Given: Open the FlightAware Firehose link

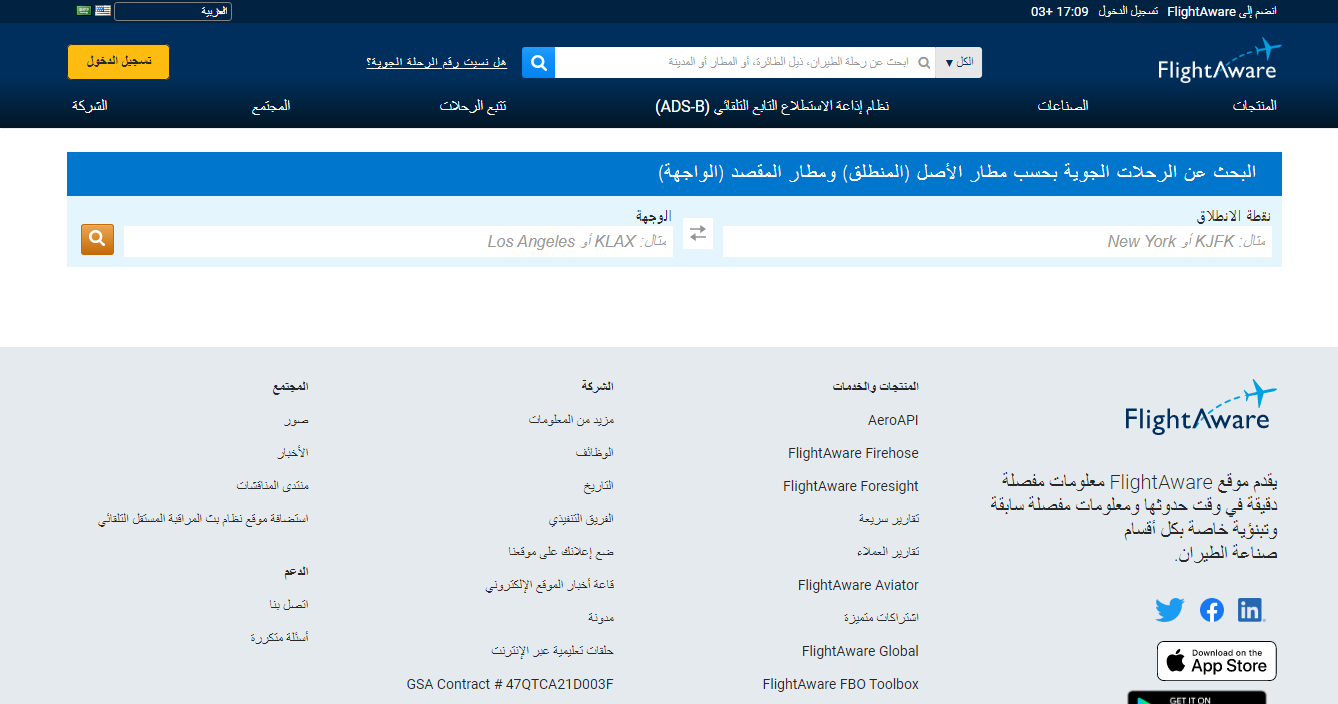Looking at the screenshot, I should tap(853, 453).
